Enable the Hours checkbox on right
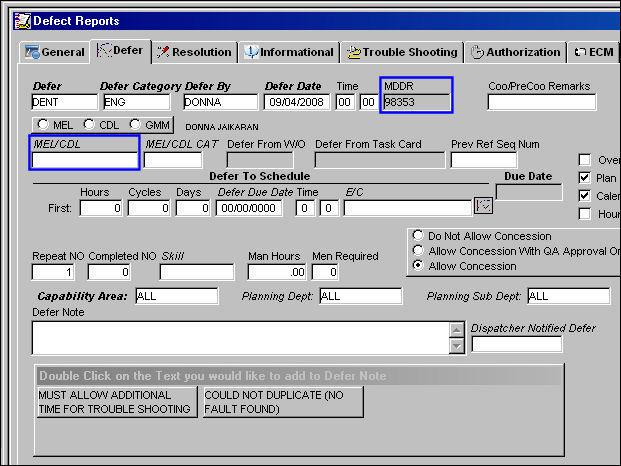 (x=585, y=214)
